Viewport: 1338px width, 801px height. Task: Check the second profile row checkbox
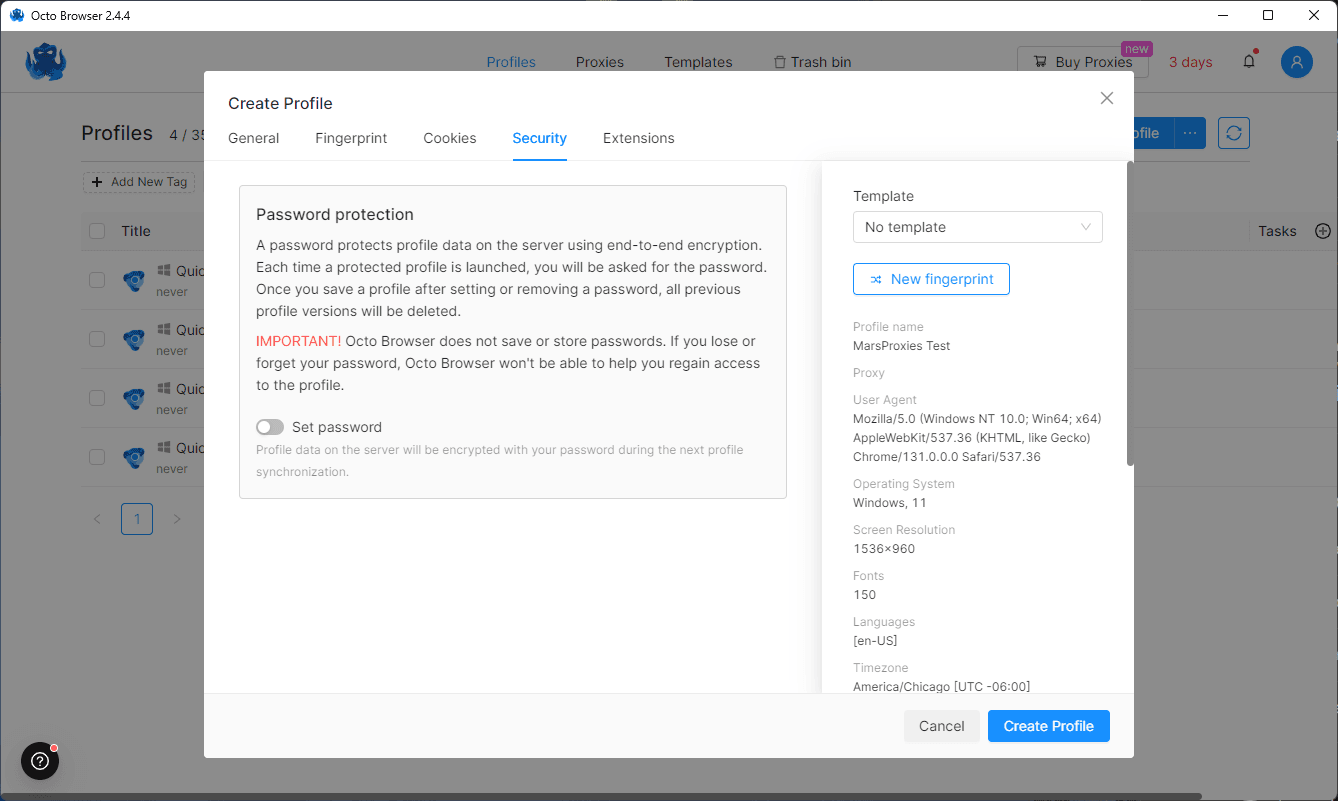coord(97,339)
